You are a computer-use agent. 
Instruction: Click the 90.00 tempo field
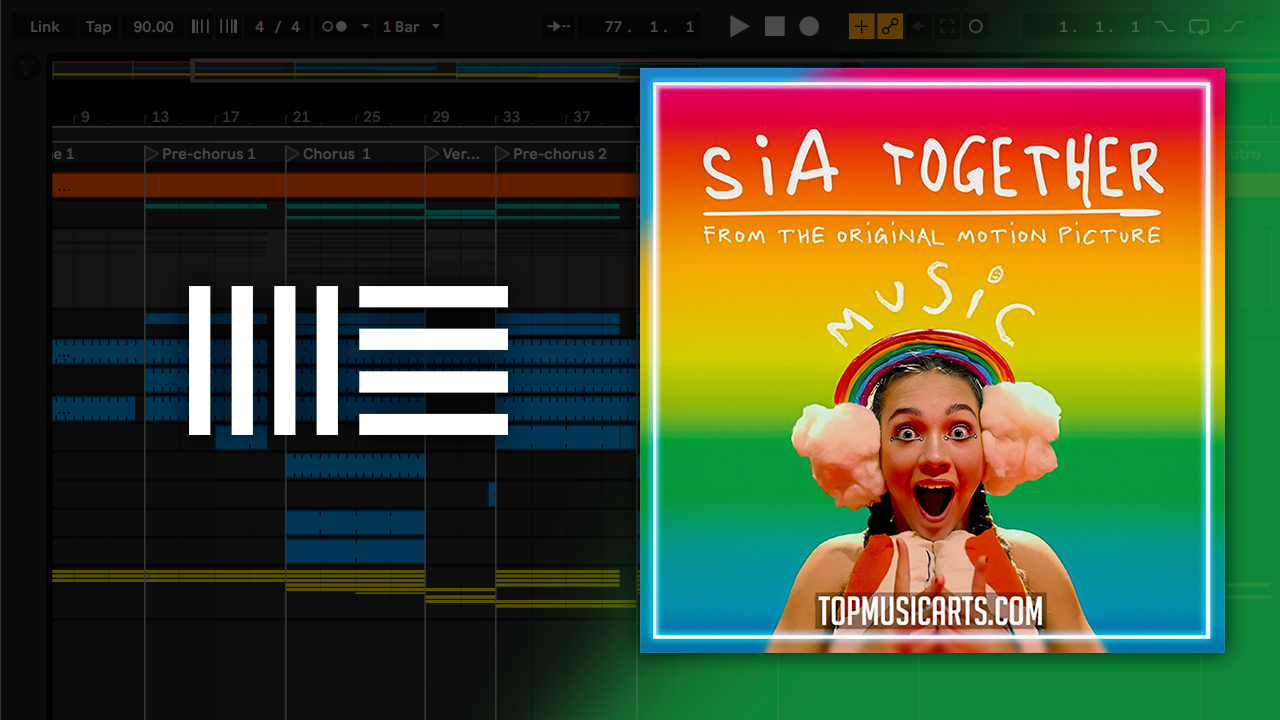pos(153,27)
